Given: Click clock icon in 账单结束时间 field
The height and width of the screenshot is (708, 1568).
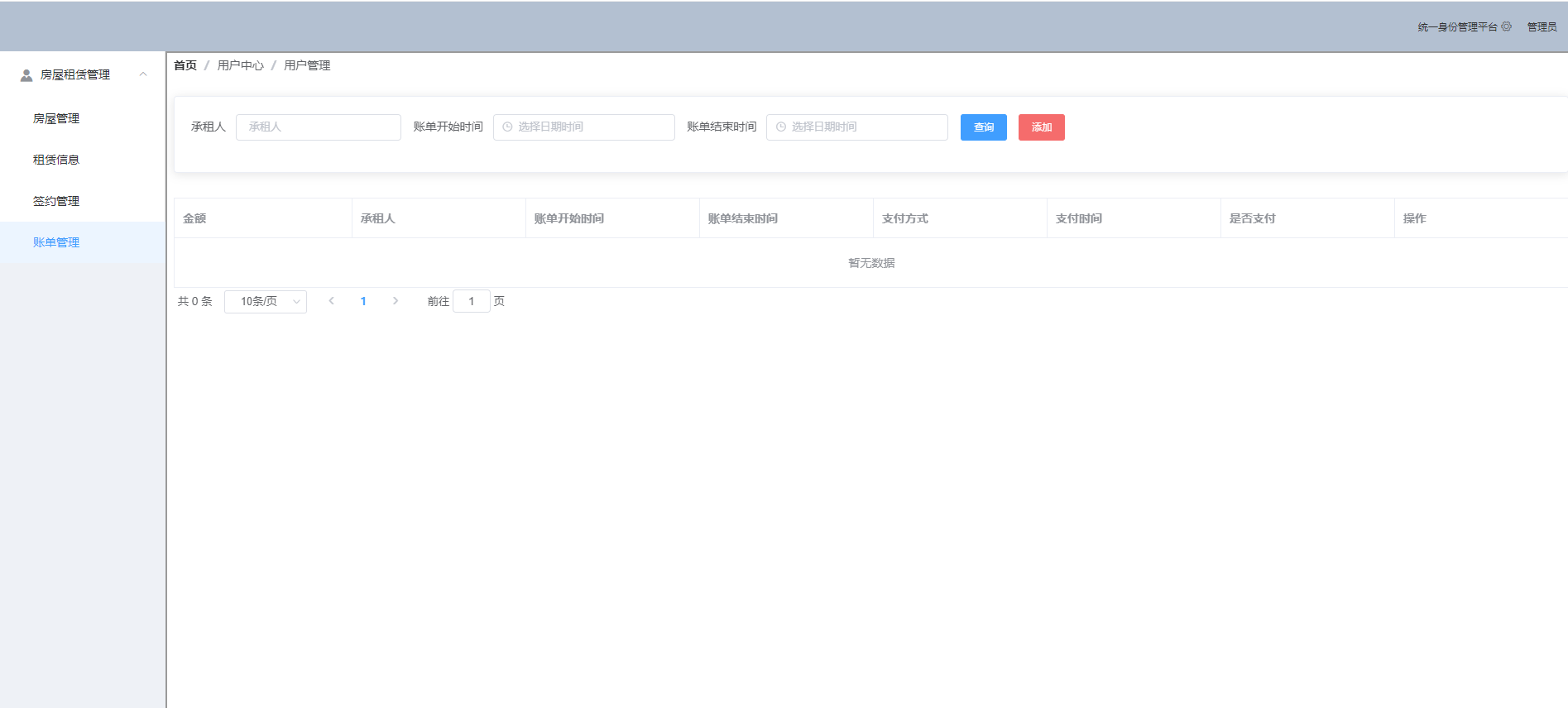Looking at the screenshot, I should 780,127.
